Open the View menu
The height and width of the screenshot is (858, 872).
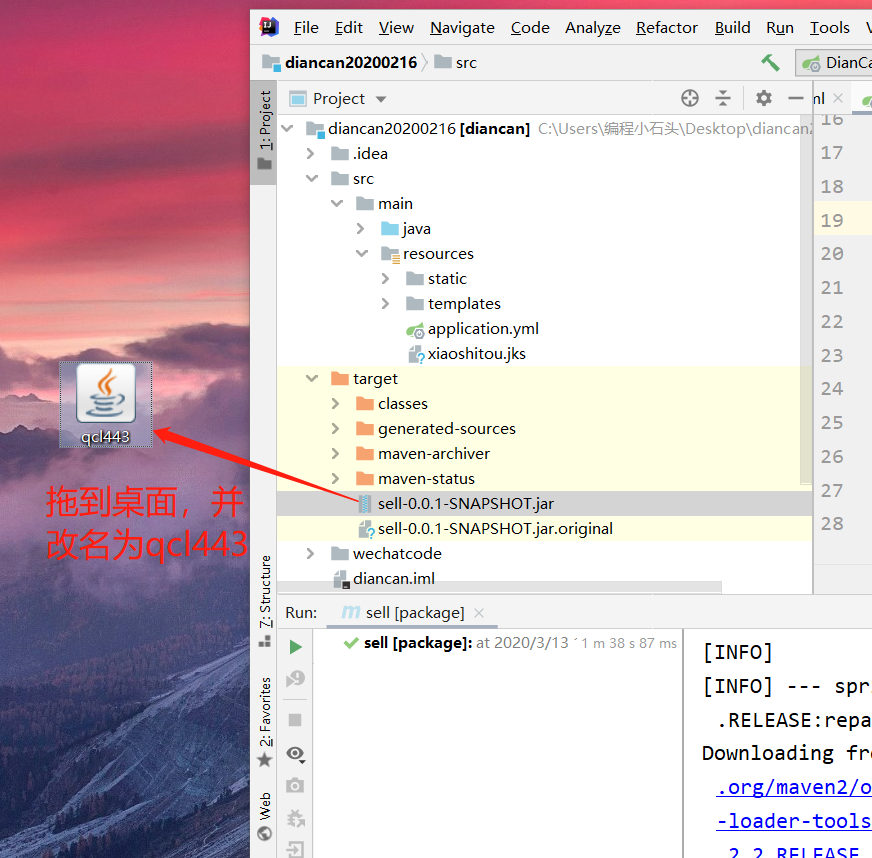tap(396, 27)
